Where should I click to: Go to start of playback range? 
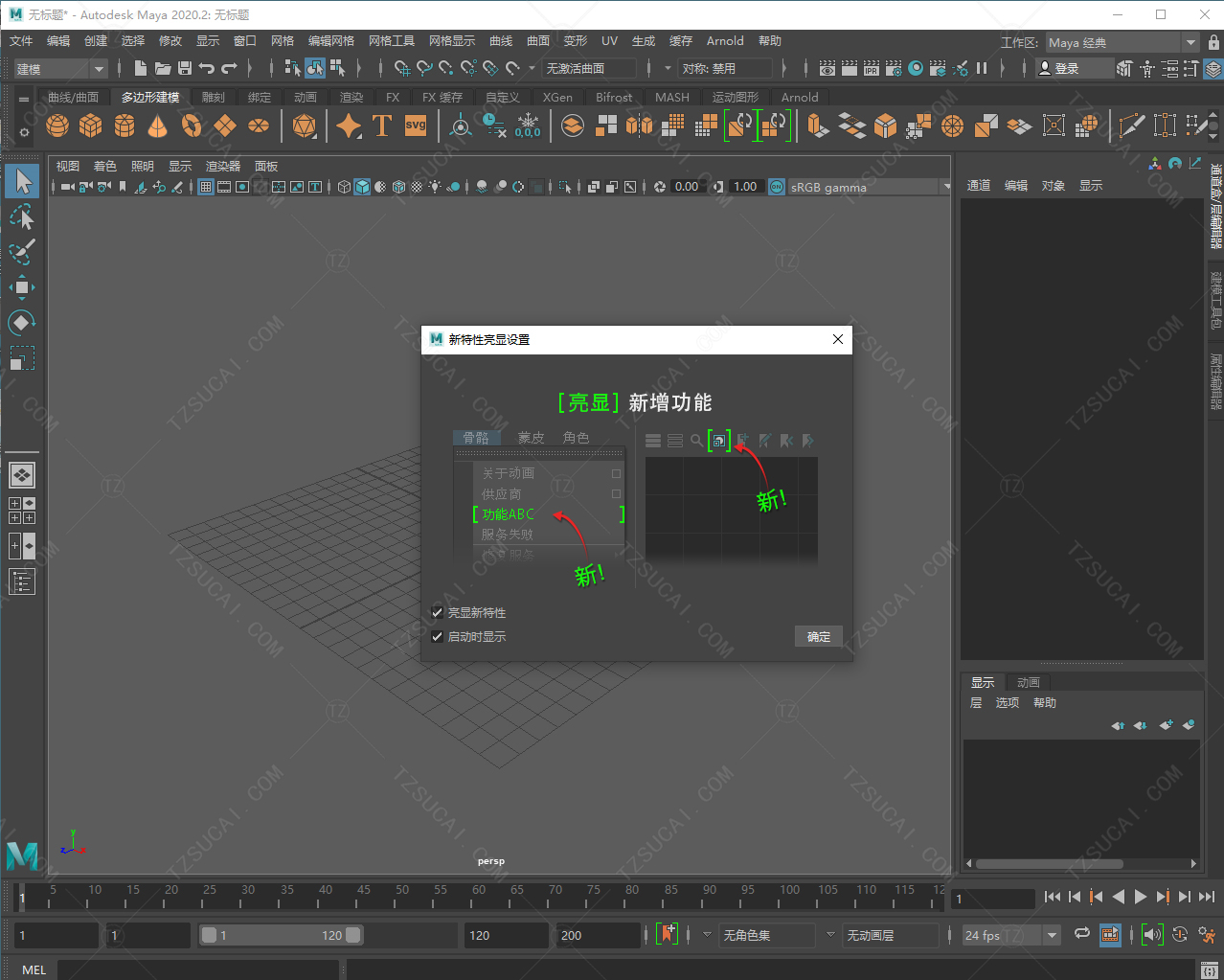(x=1053, y=897)
